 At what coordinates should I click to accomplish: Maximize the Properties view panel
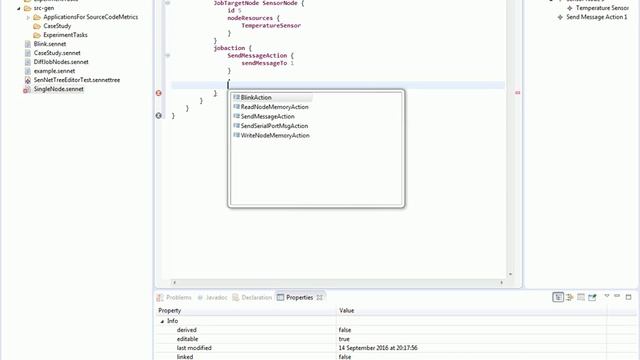click(x=629, y=297)
